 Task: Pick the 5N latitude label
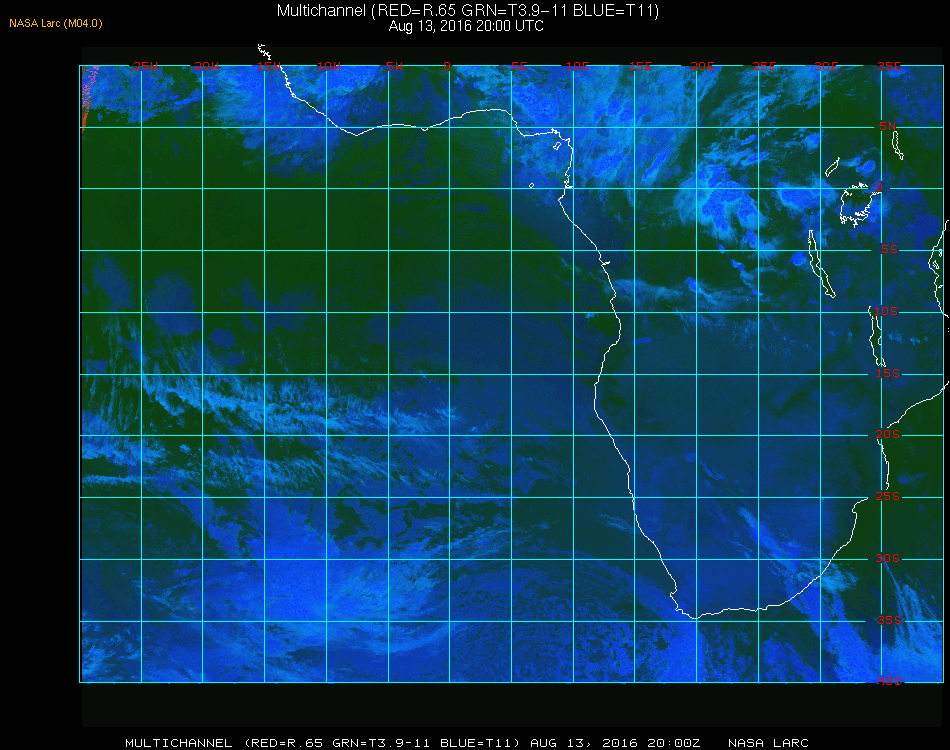click(x=888, y=126)
